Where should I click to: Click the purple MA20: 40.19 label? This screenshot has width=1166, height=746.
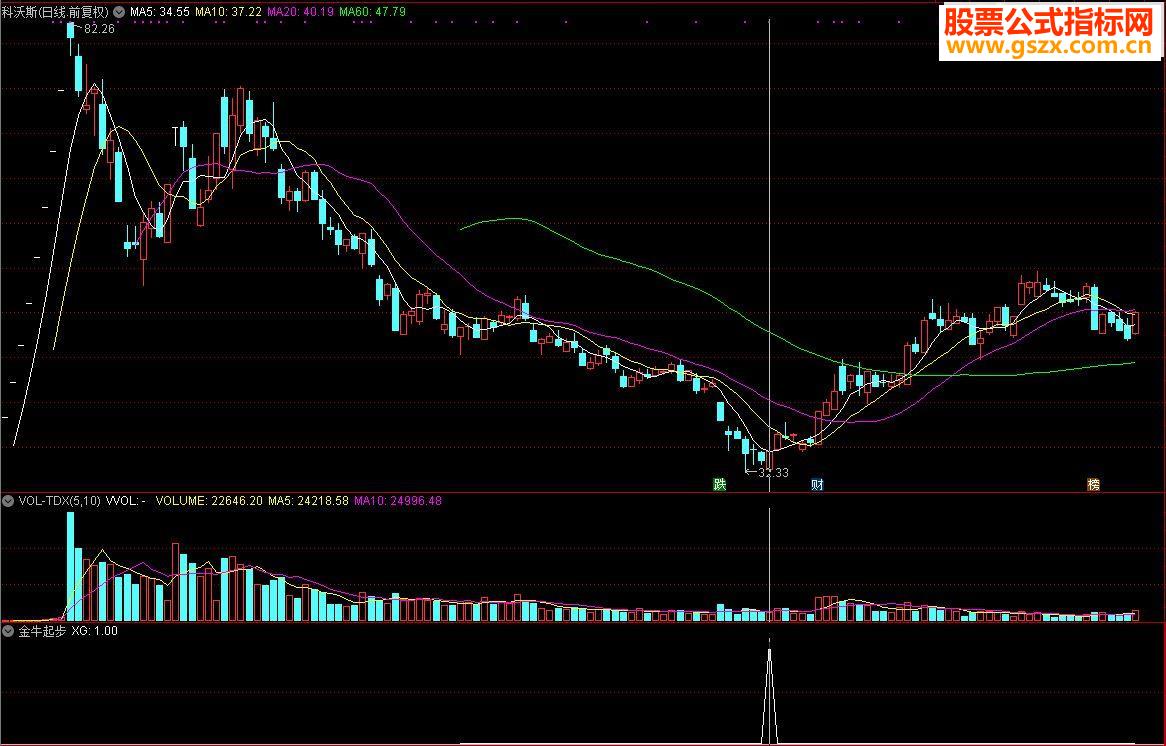click(x=300, y=12)
